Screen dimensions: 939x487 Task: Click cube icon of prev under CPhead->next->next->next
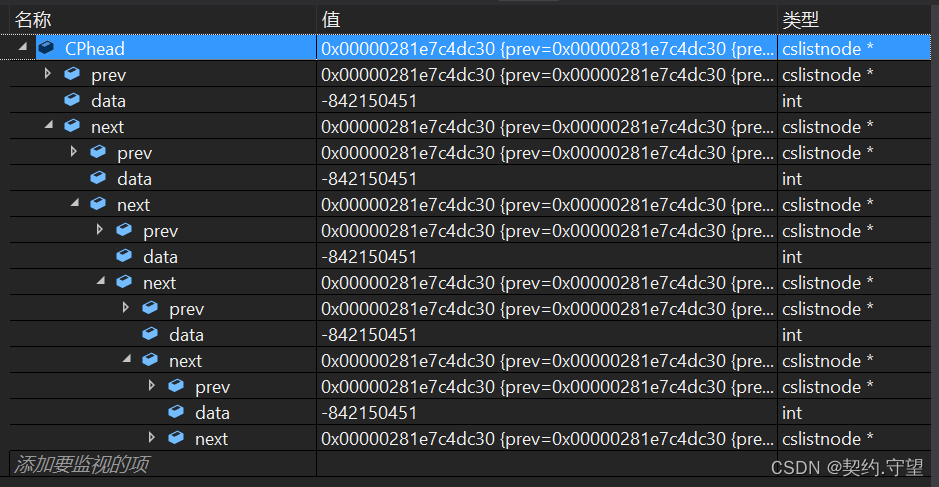[x=150, y=307]
